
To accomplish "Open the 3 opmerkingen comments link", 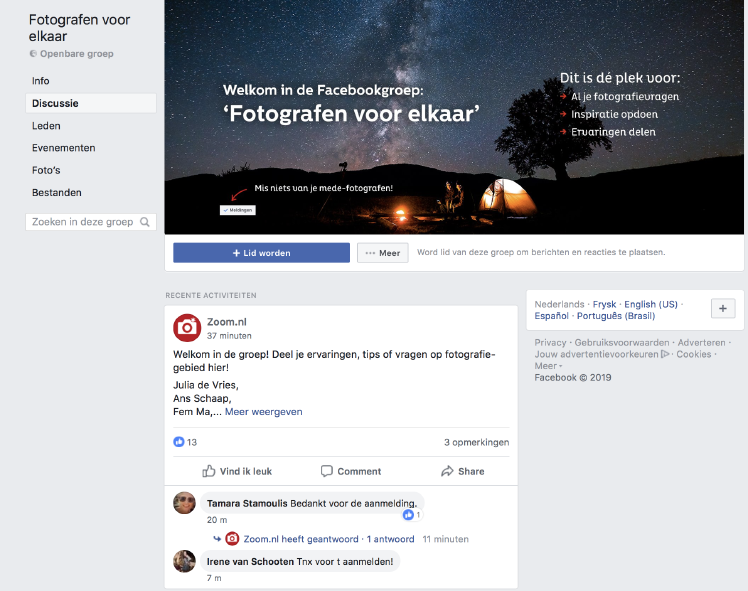I will (x=477, y=442).
